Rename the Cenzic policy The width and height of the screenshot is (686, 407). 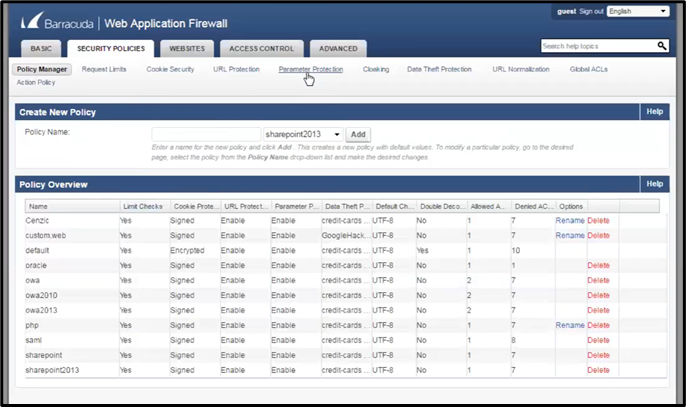569,220
